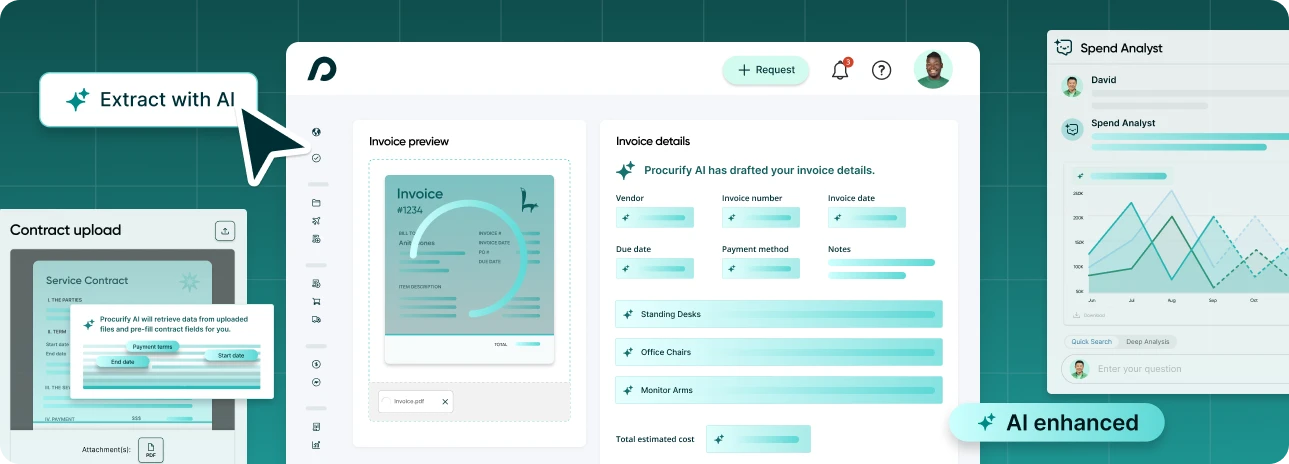Screen dimensions: 1289x464
Task: Click the Due date field
Action: pyautogui.click(x=655, y=268)
